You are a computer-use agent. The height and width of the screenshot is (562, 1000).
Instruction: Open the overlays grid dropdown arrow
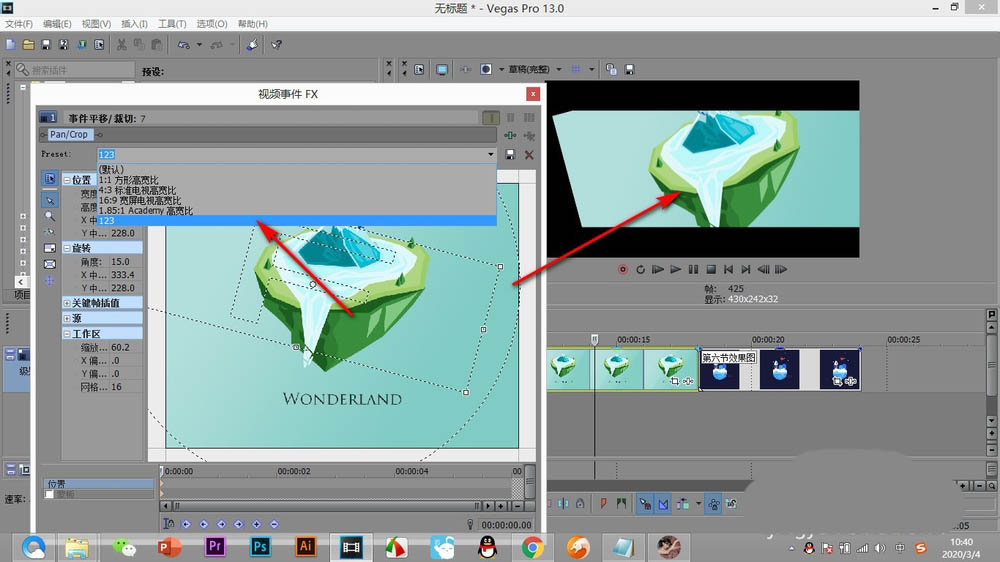(591, 69)
